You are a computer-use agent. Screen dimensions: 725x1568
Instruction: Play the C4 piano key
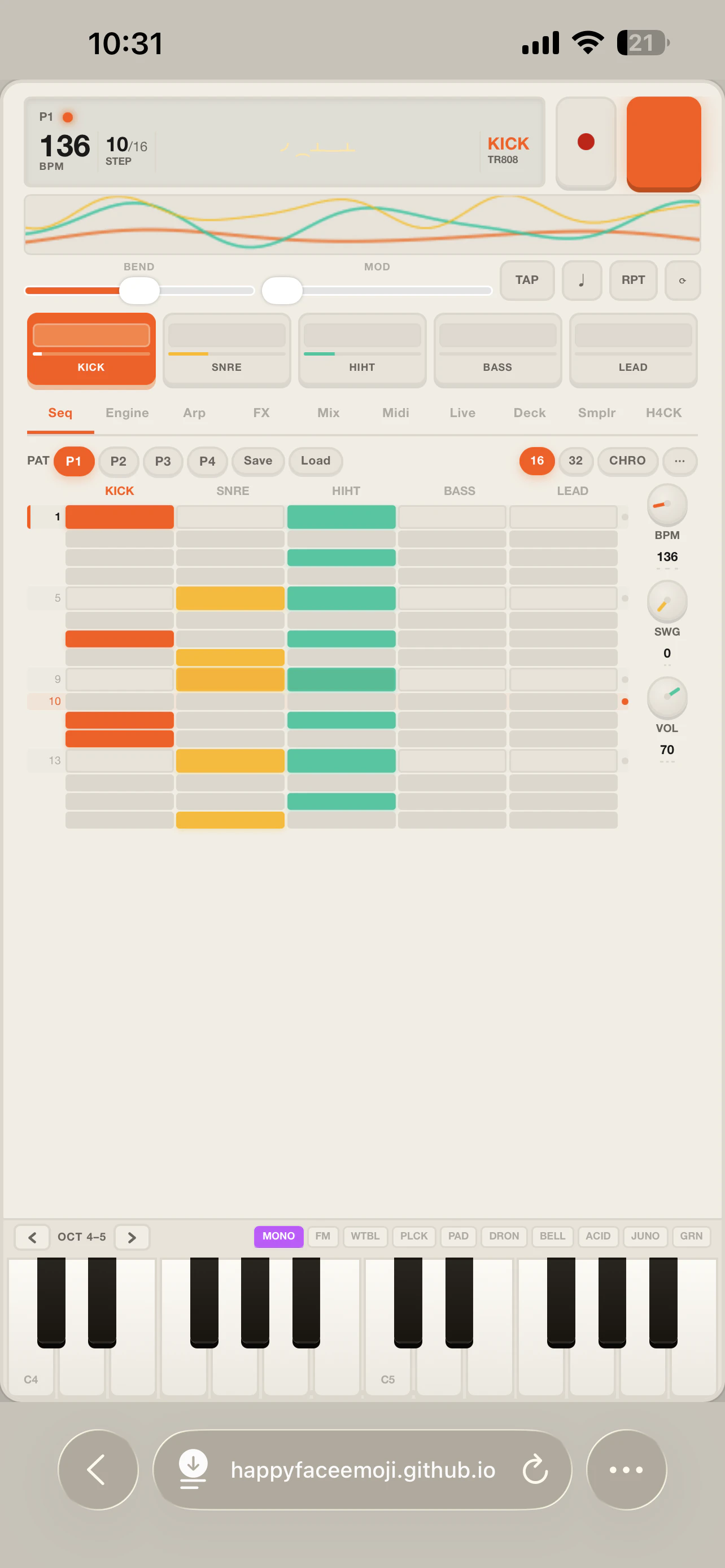coord(30,1369)
